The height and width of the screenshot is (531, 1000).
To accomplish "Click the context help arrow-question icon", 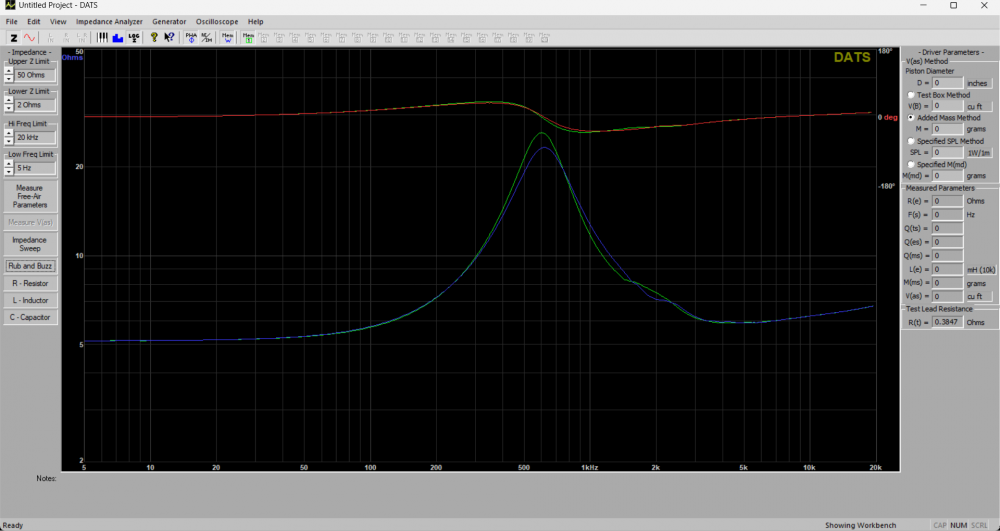I will (169, 37).
